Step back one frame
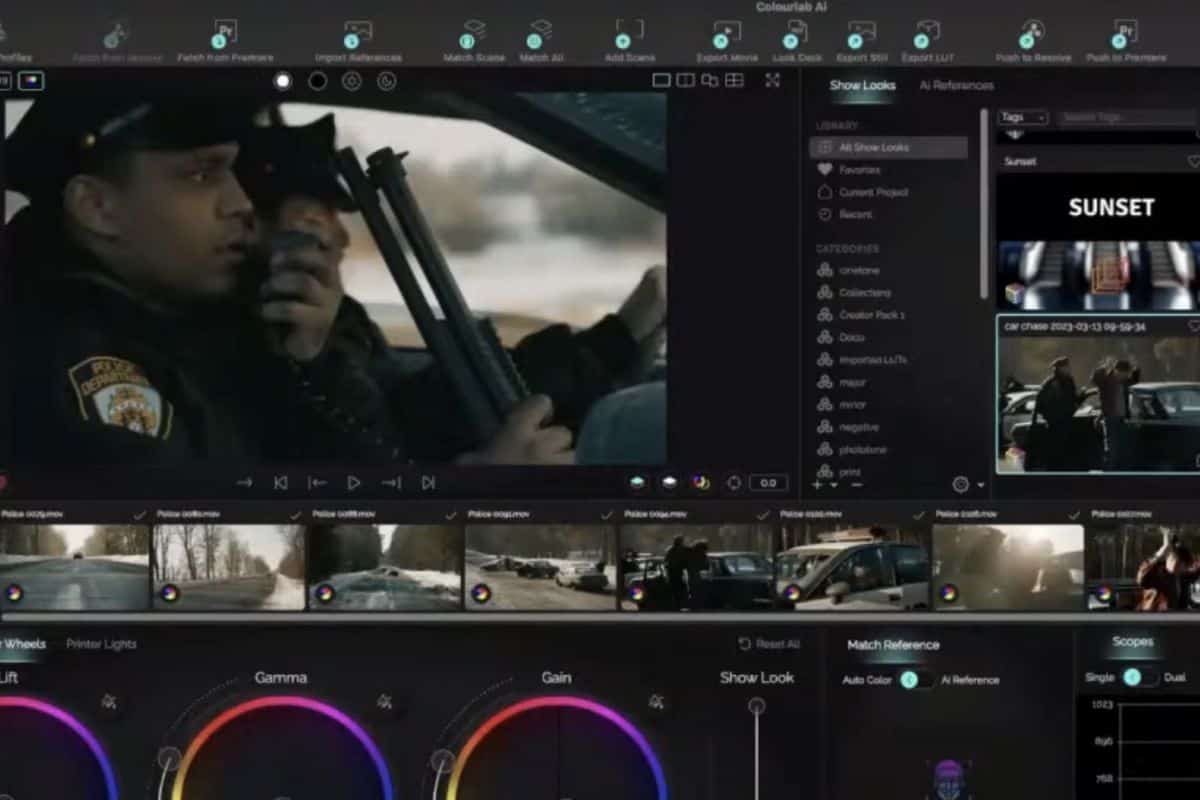This screenshot has height=800, width=1200. click(x=317, y=482)
